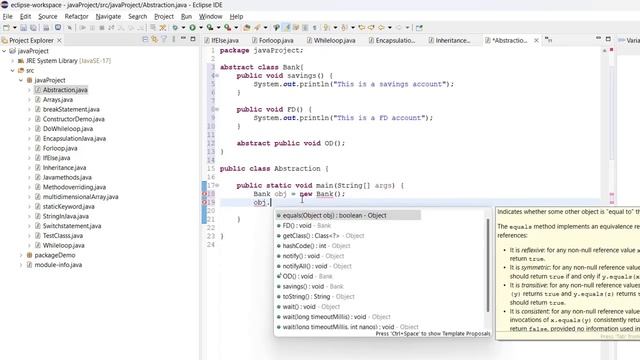
Task: Click error marker on line 18
Action: [x=204, y=194]
